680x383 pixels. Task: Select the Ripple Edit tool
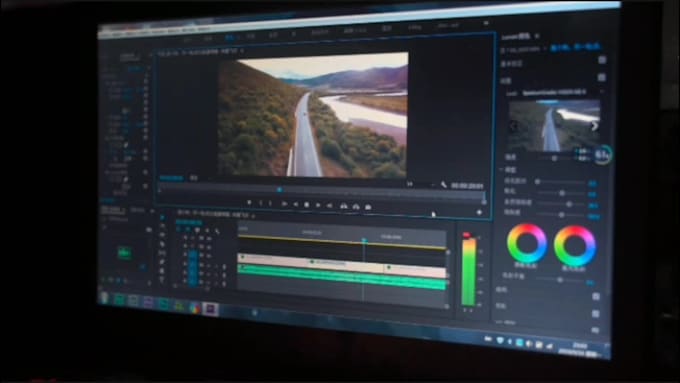tap(163, 235)
